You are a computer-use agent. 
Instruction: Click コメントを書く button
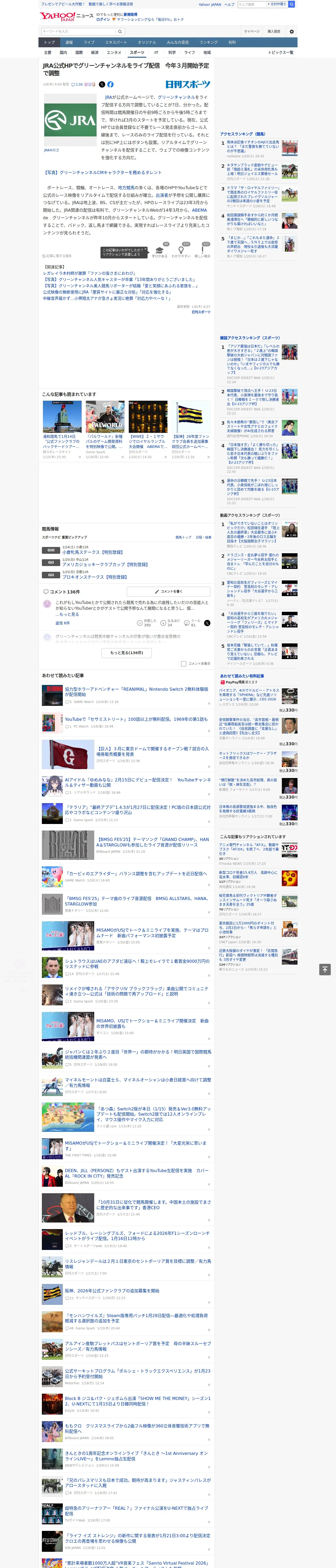point(168,592)
